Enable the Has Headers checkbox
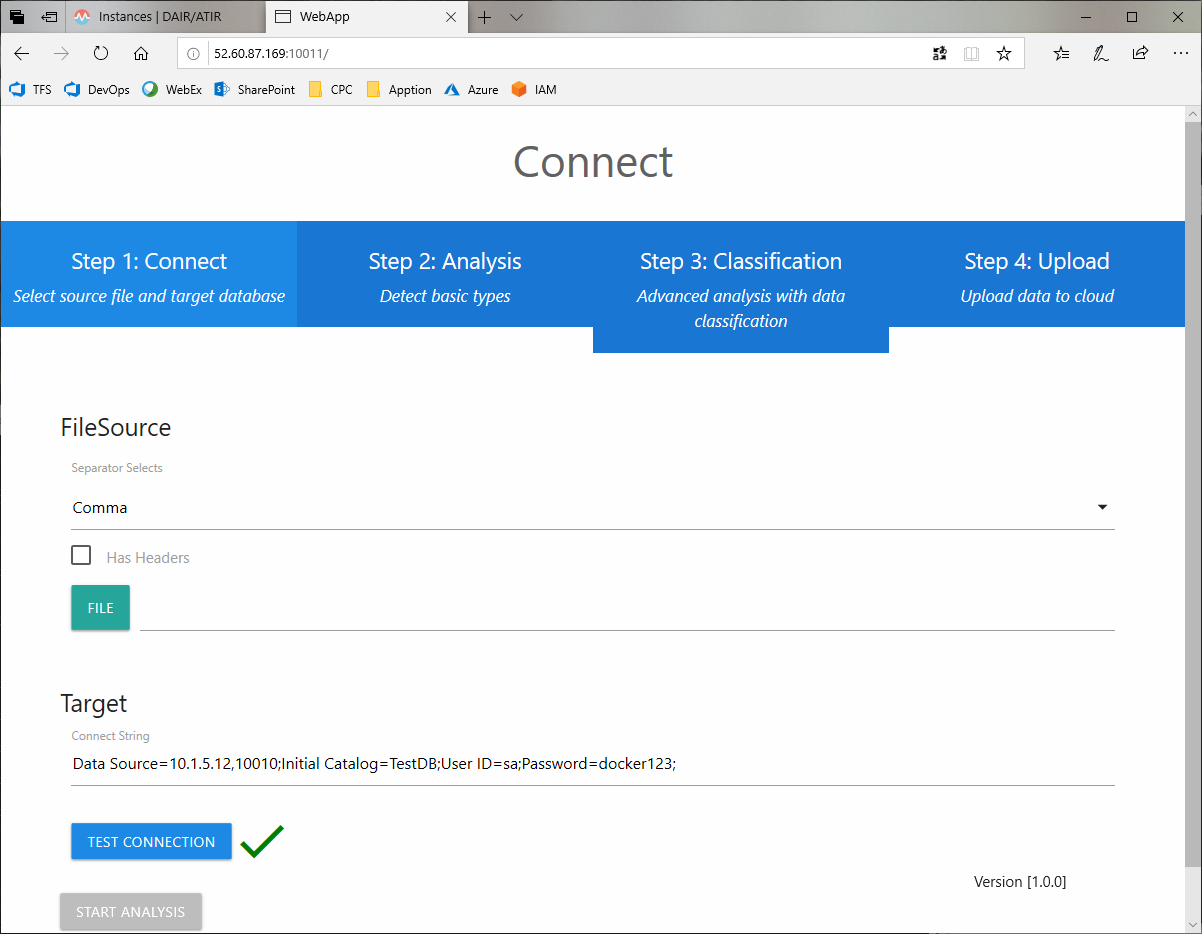The height and width of the screenshot is (934, 1202). [x=82, y=556]
